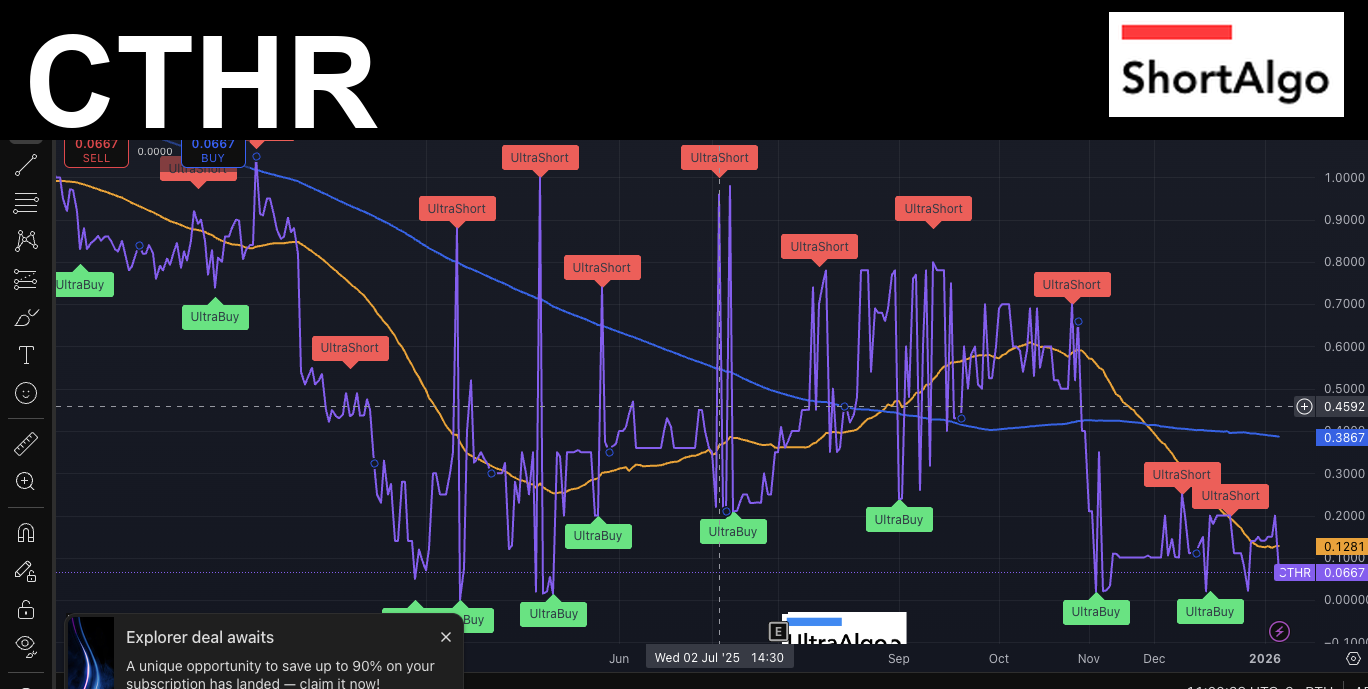Click the SELL 0.0667 button

(97, 150)
